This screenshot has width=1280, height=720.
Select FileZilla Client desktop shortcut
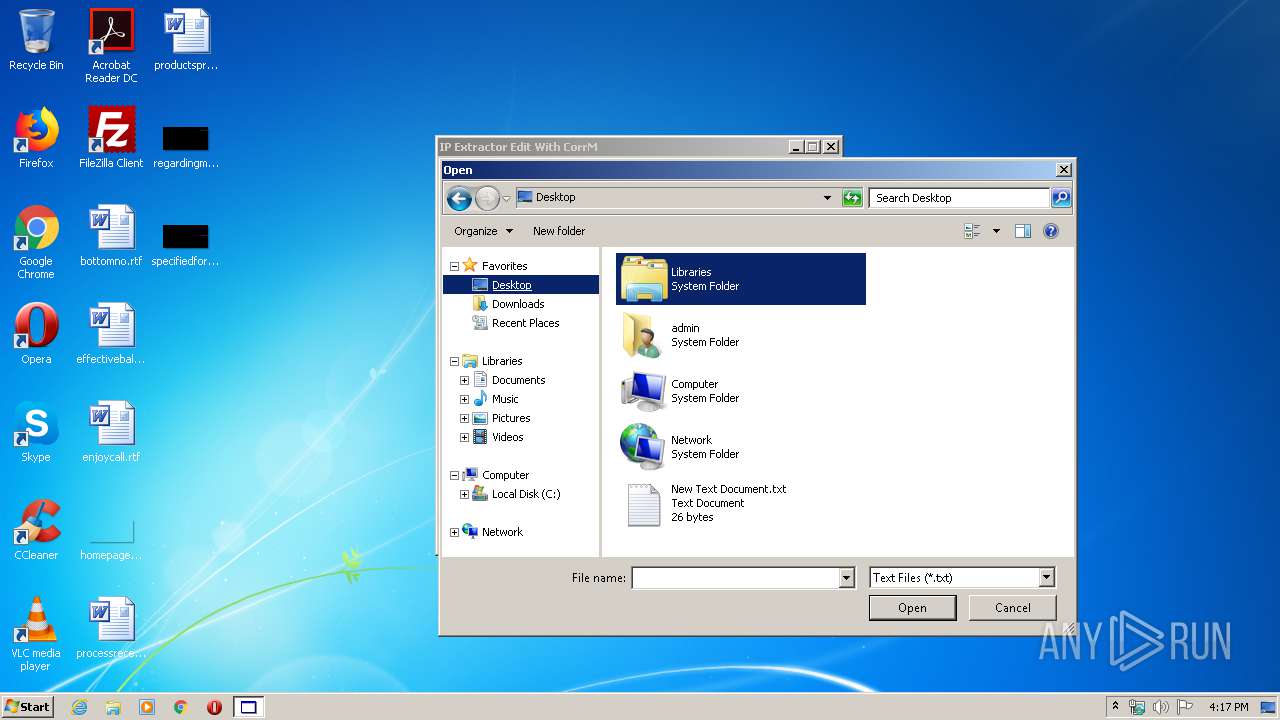(x=111, y=138)
